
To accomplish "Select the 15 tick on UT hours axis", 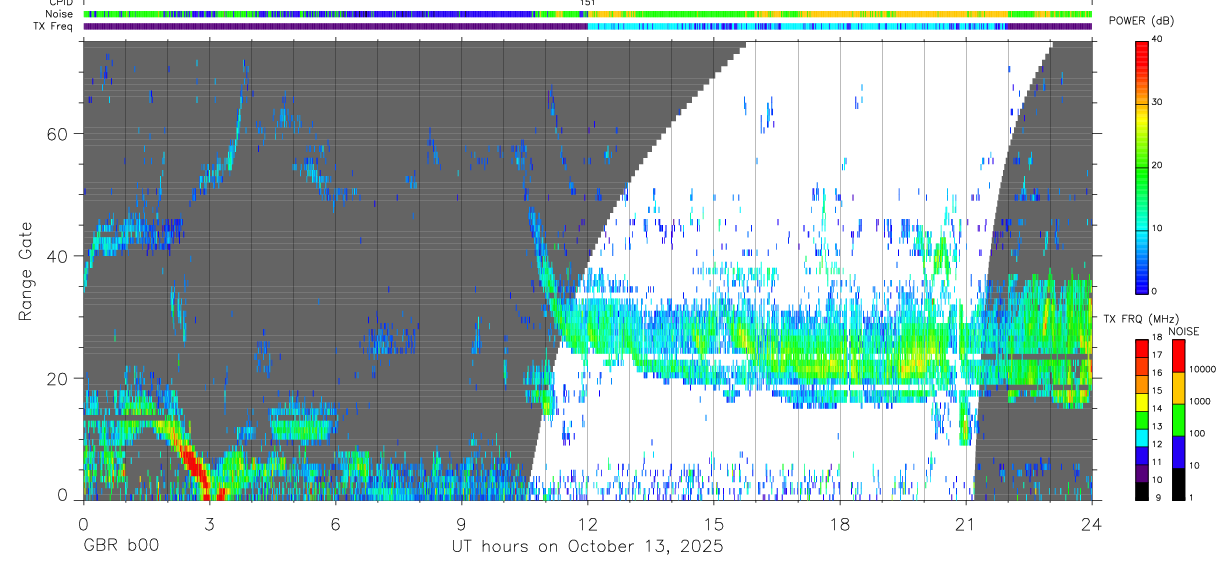I will (714, 524).
